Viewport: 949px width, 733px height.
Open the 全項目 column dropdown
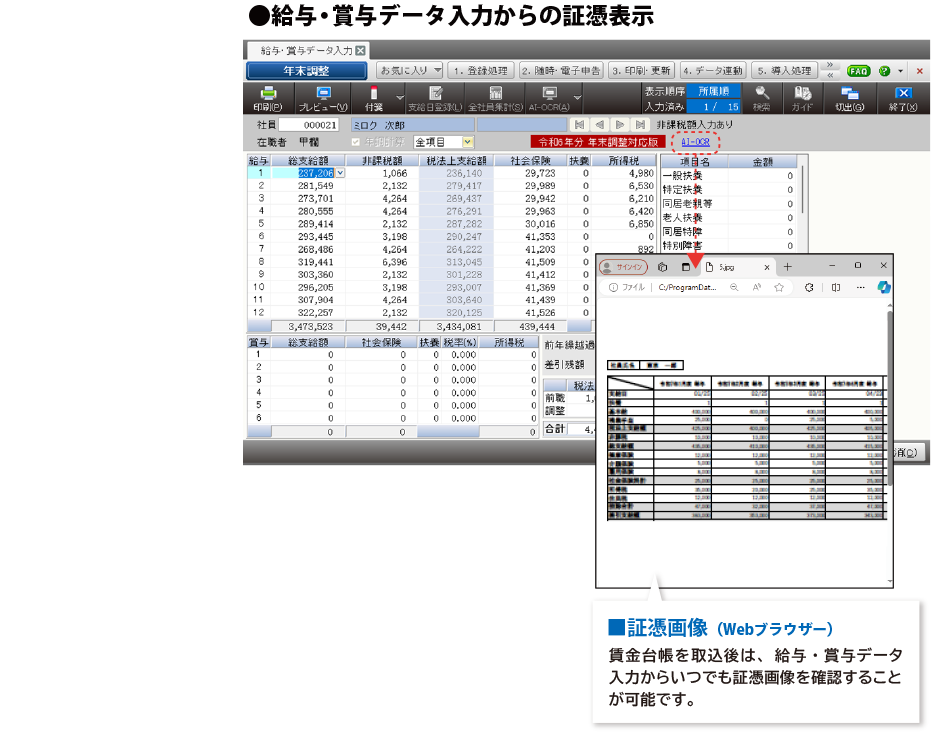(x=468, y=141)
